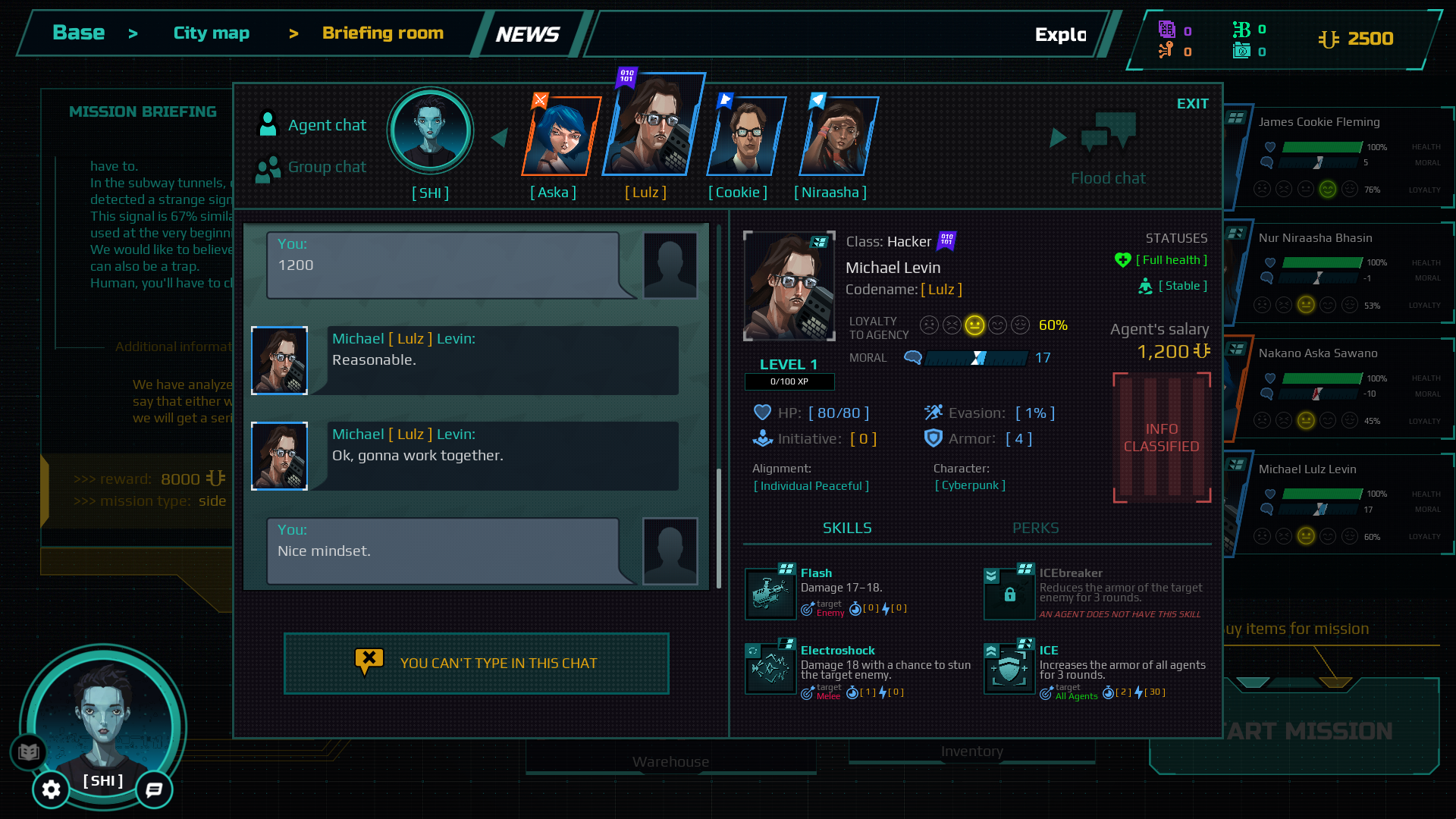Switch to the PERKS tab

(1035, 528)
